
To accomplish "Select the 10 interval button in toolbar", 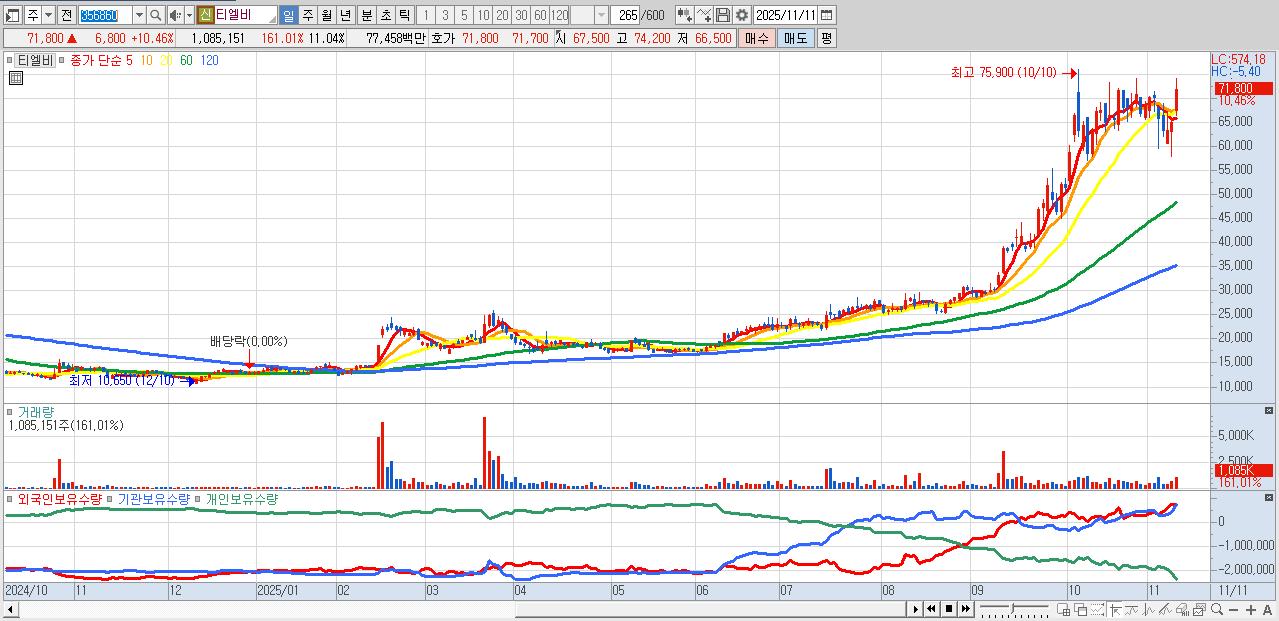I will [x=483, y=15].
